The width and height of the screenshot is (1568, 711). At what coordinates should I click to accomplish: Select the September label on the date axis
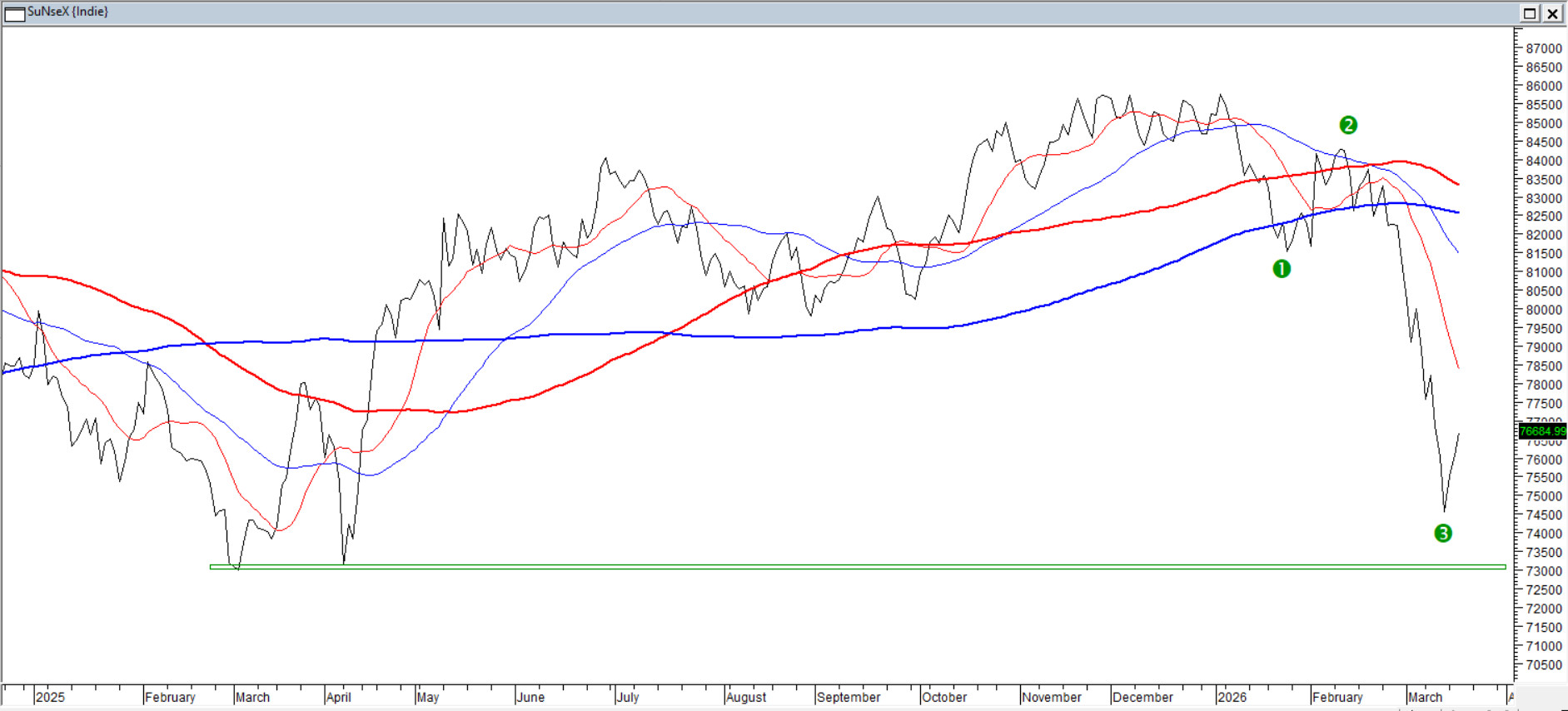point(849,697)
